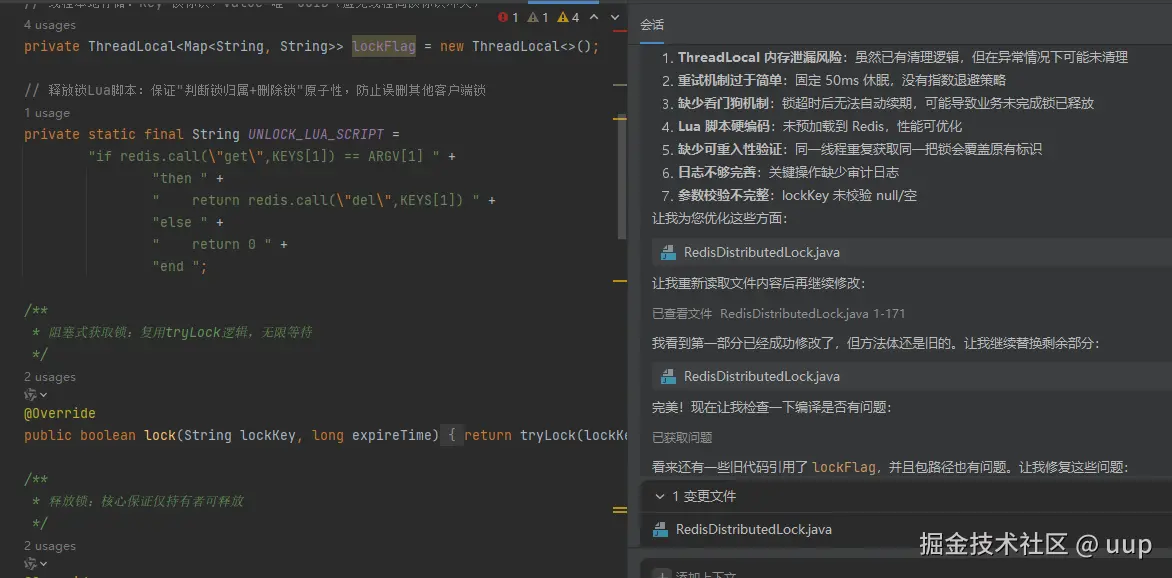The width and height of the screenshot is (1172, 578).
Task: Click the next-problem down arrow icon
Action: click(x=616, y=17)
